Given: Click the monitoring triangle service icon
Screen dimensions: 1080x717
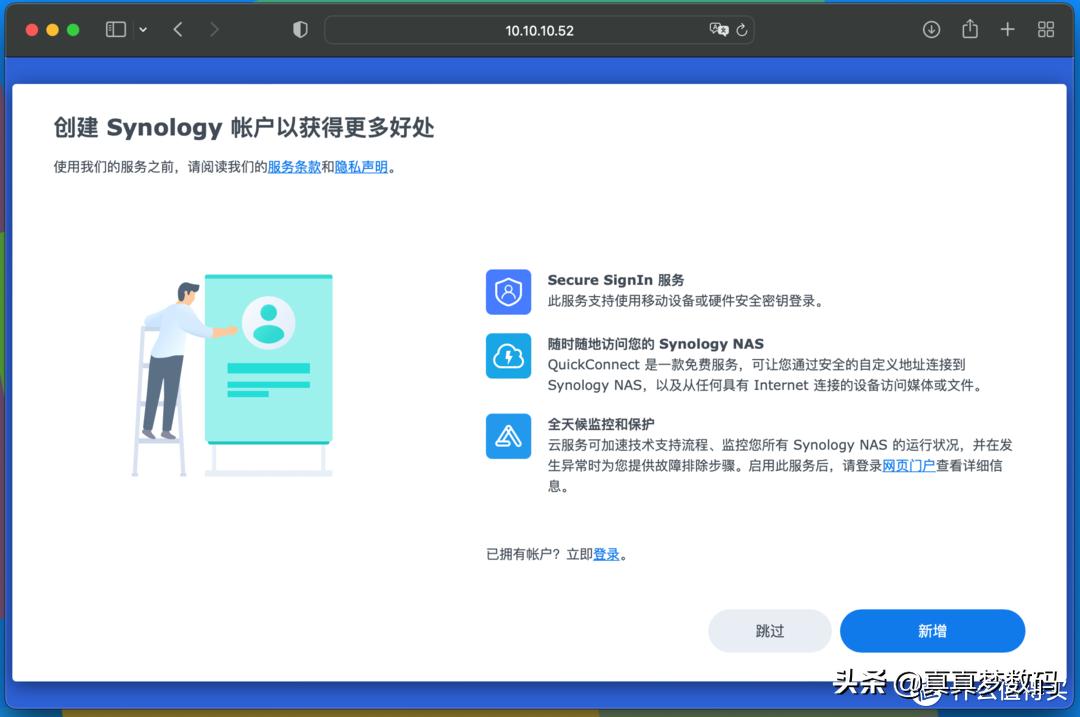Looking at the screenshot, I should click(508, 437).
